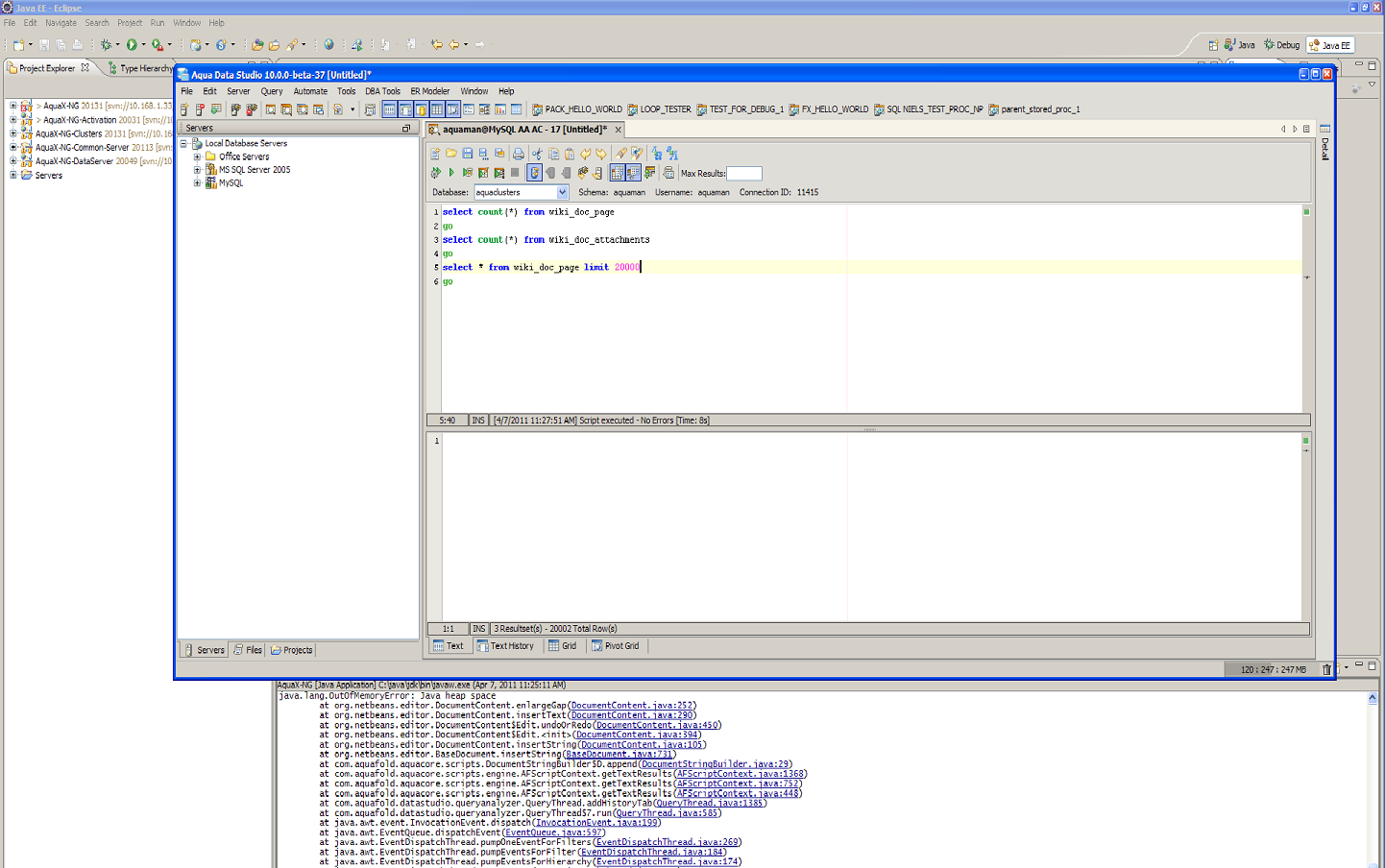Click the globe web browser icon in Eclipse toolbar
Image resolution: width=1385 pixels, height=868 pixels.
click(328, 44)
